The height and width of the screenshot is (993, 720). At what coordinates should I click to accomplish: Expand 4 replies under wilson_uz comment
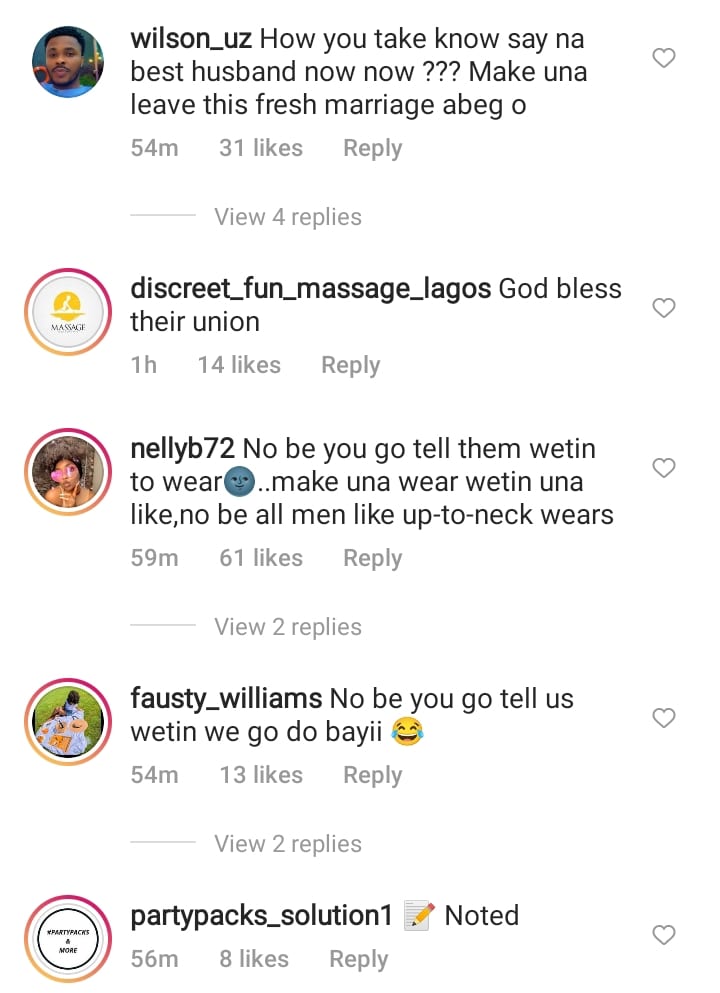[287, 217]
